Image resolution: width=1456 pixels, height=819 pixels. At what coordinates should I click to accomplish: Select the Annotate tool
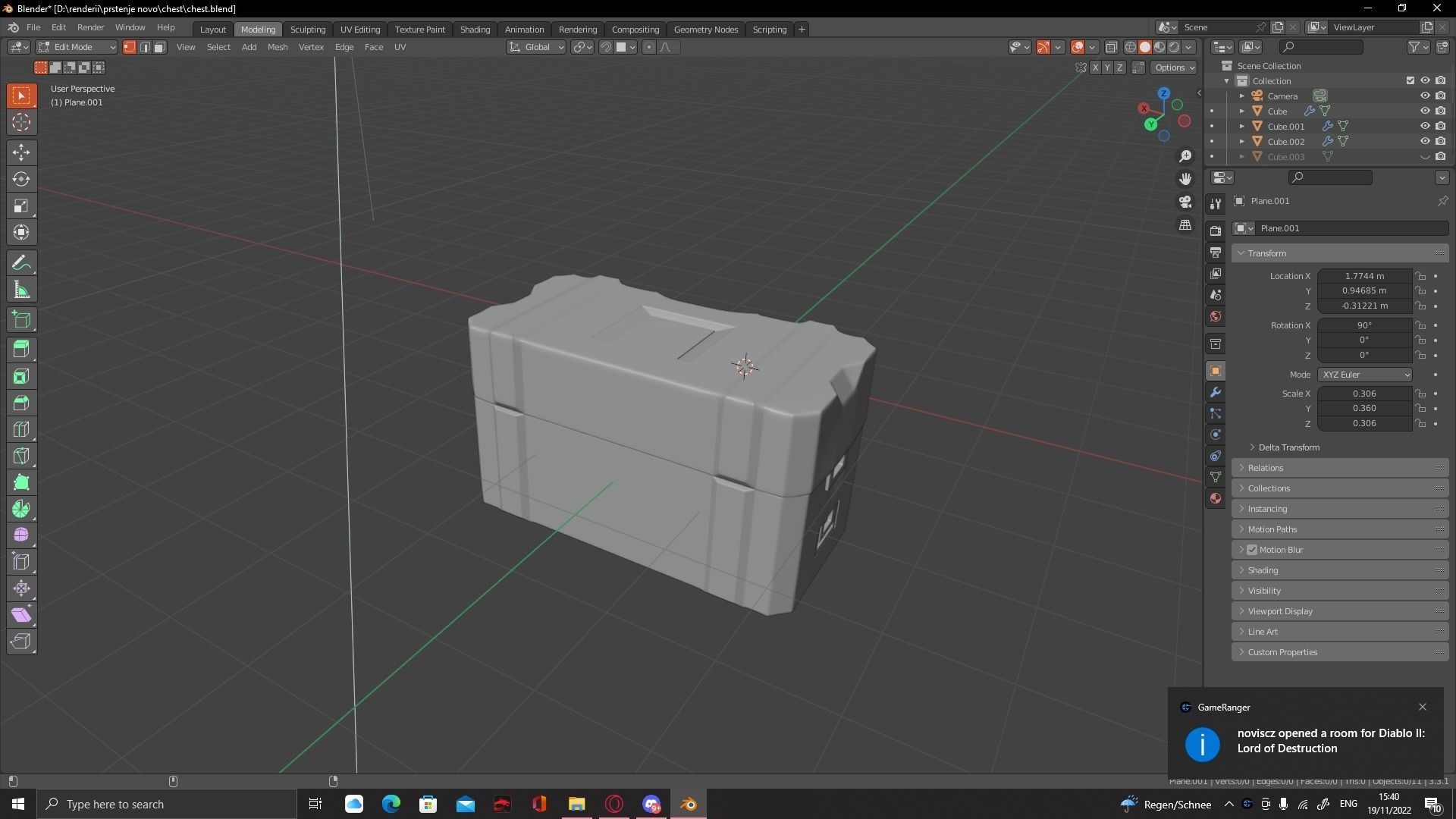(x=21, y=262)
